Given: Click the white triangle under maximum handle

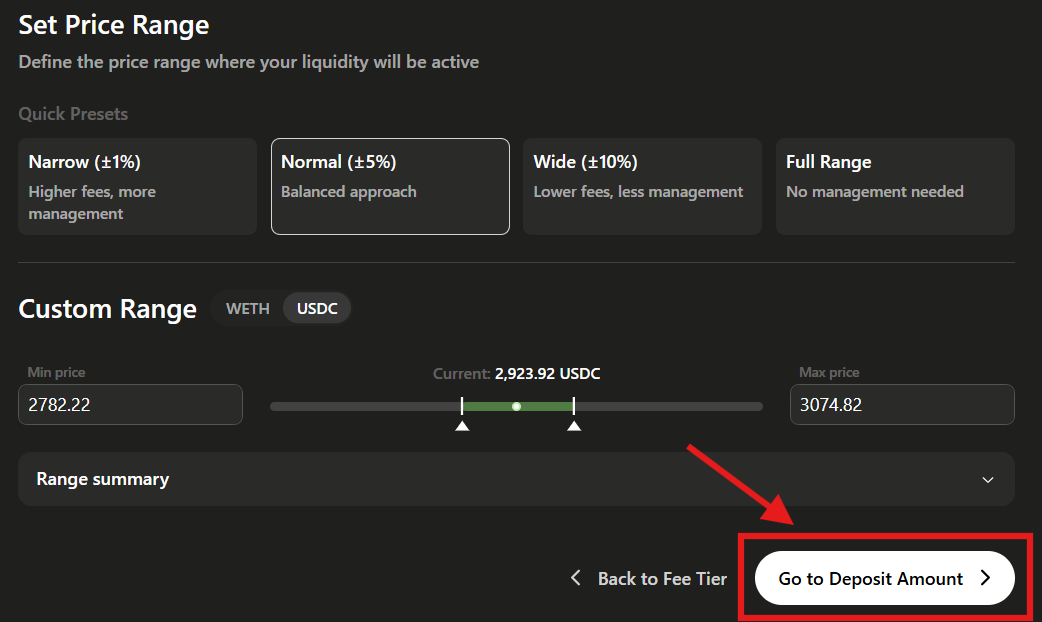Looking at the screenshot, I should pyautogui.click(x=574, y=426).
